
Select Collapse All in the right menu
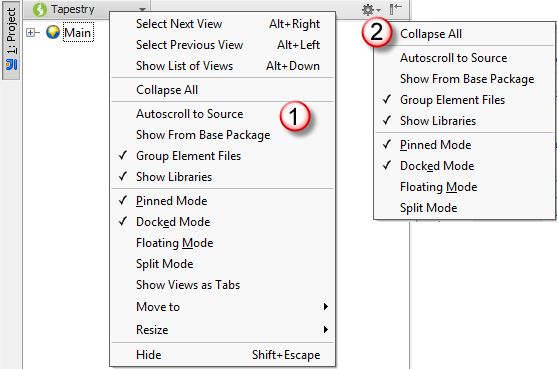click(464, 34)
